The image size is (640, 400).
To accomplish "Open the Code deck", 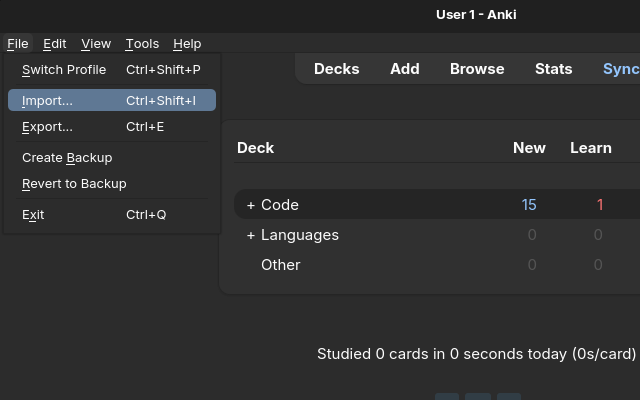I will 280,205.
